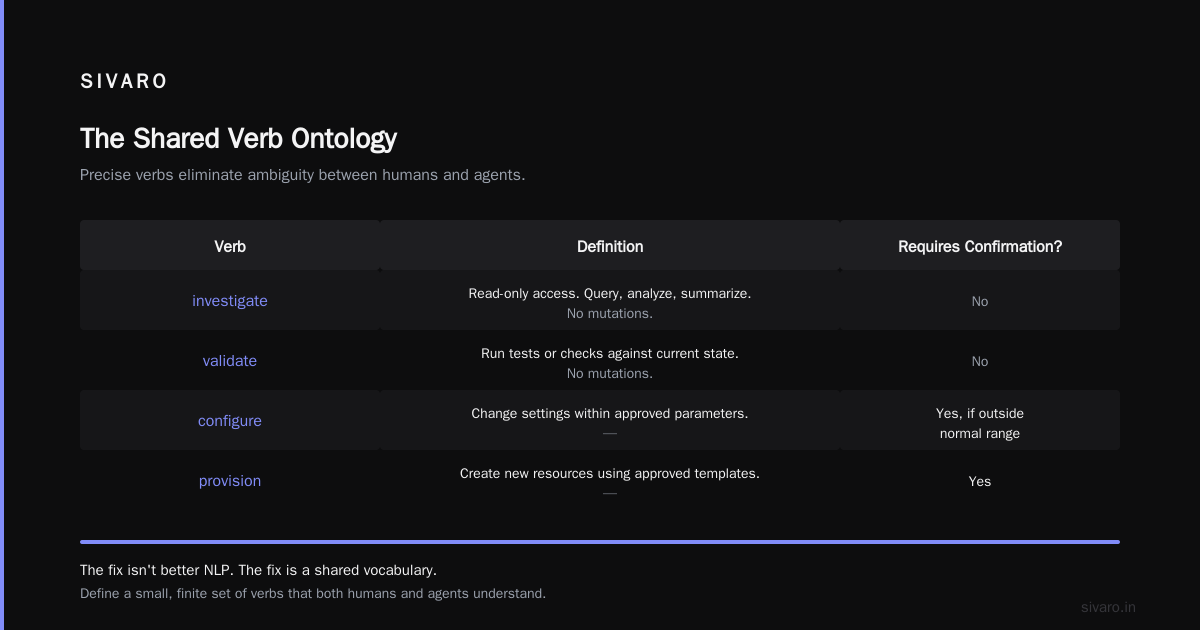Select the 'investigate' verb link
Image resolution: width=1200 pixels, height=630 pixels.
[230, 301]
